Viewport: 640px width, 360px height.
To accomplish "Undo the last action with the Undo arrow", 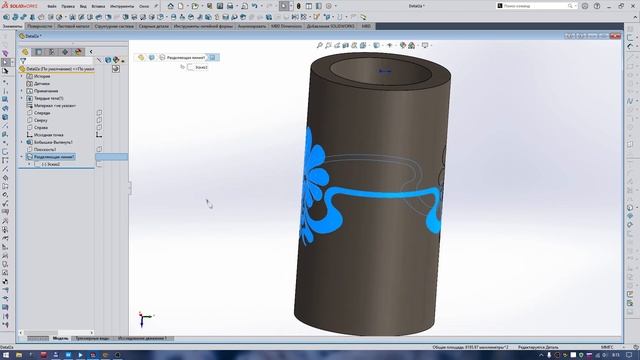I will [254, 6].
